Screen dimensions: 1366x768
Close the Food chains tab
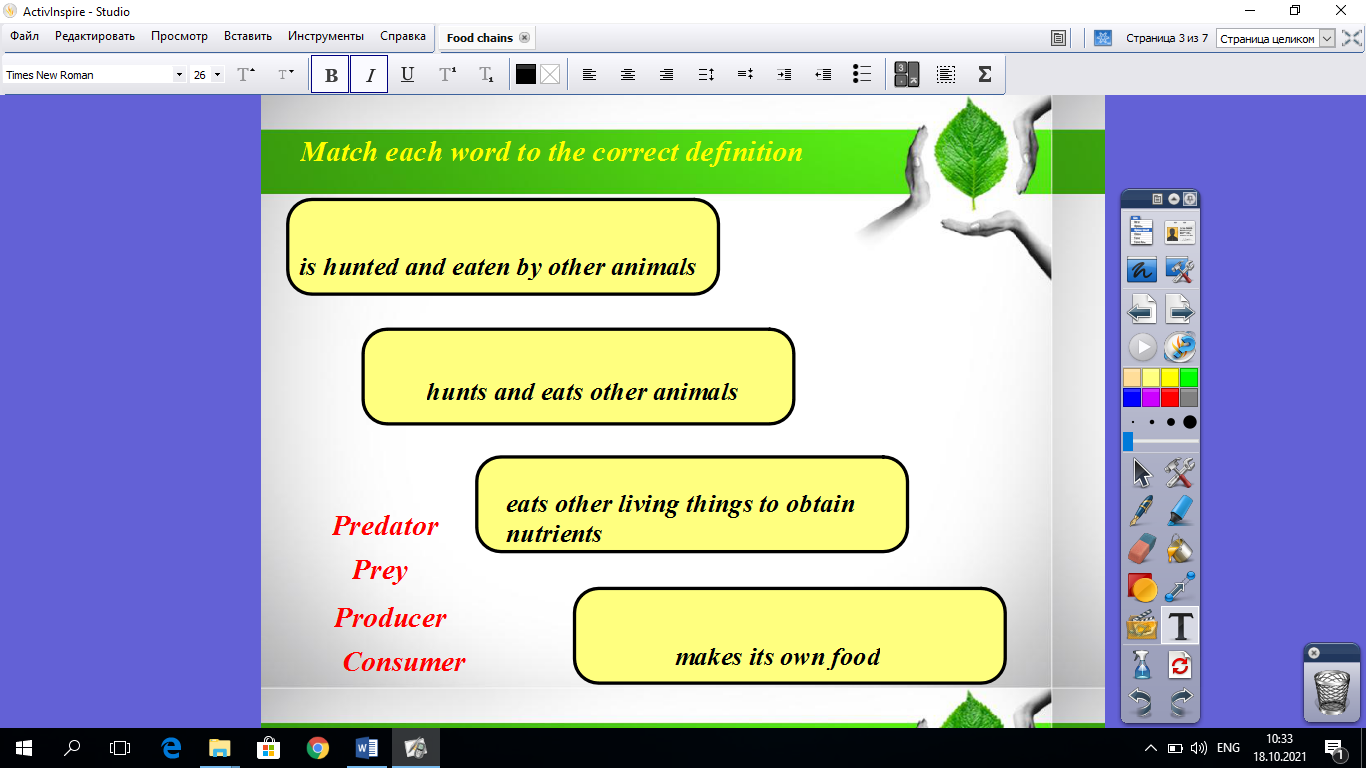[x=524, y=38]
